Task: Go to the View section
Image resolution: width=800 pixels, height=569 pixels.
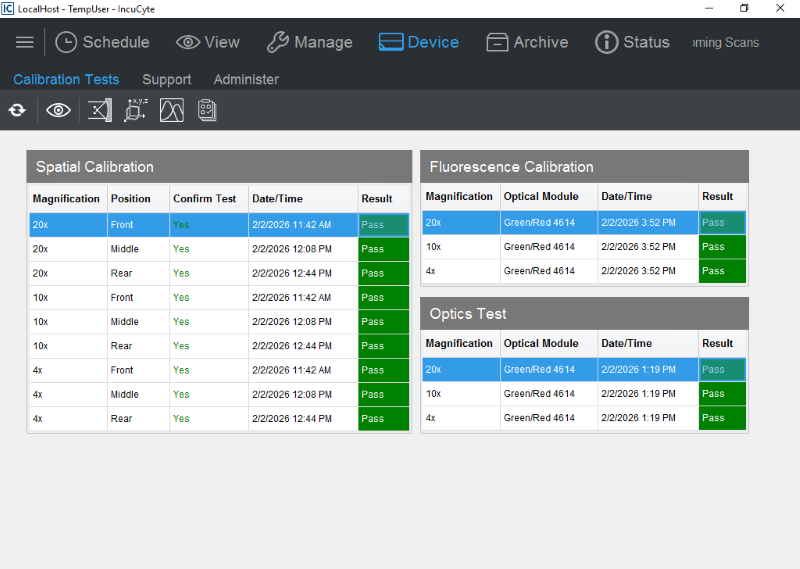Action: (x=208, y=42)
